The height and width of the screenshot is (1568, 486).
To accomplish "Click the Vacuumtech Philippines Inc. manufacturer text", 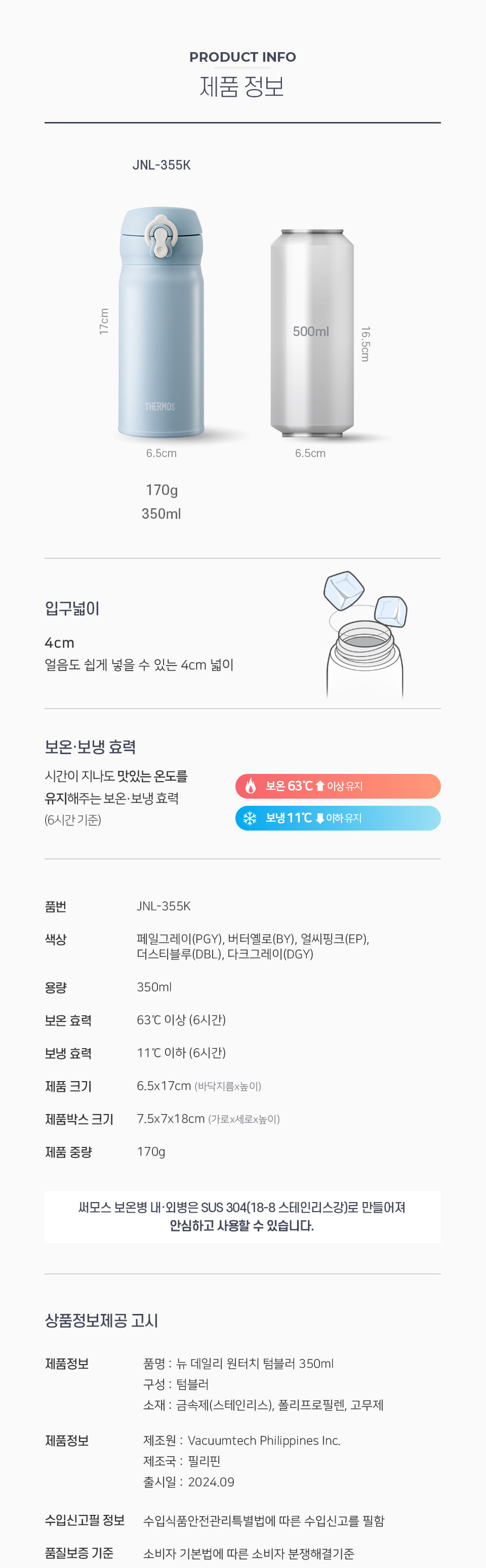I will click(x=264, y=1440).
